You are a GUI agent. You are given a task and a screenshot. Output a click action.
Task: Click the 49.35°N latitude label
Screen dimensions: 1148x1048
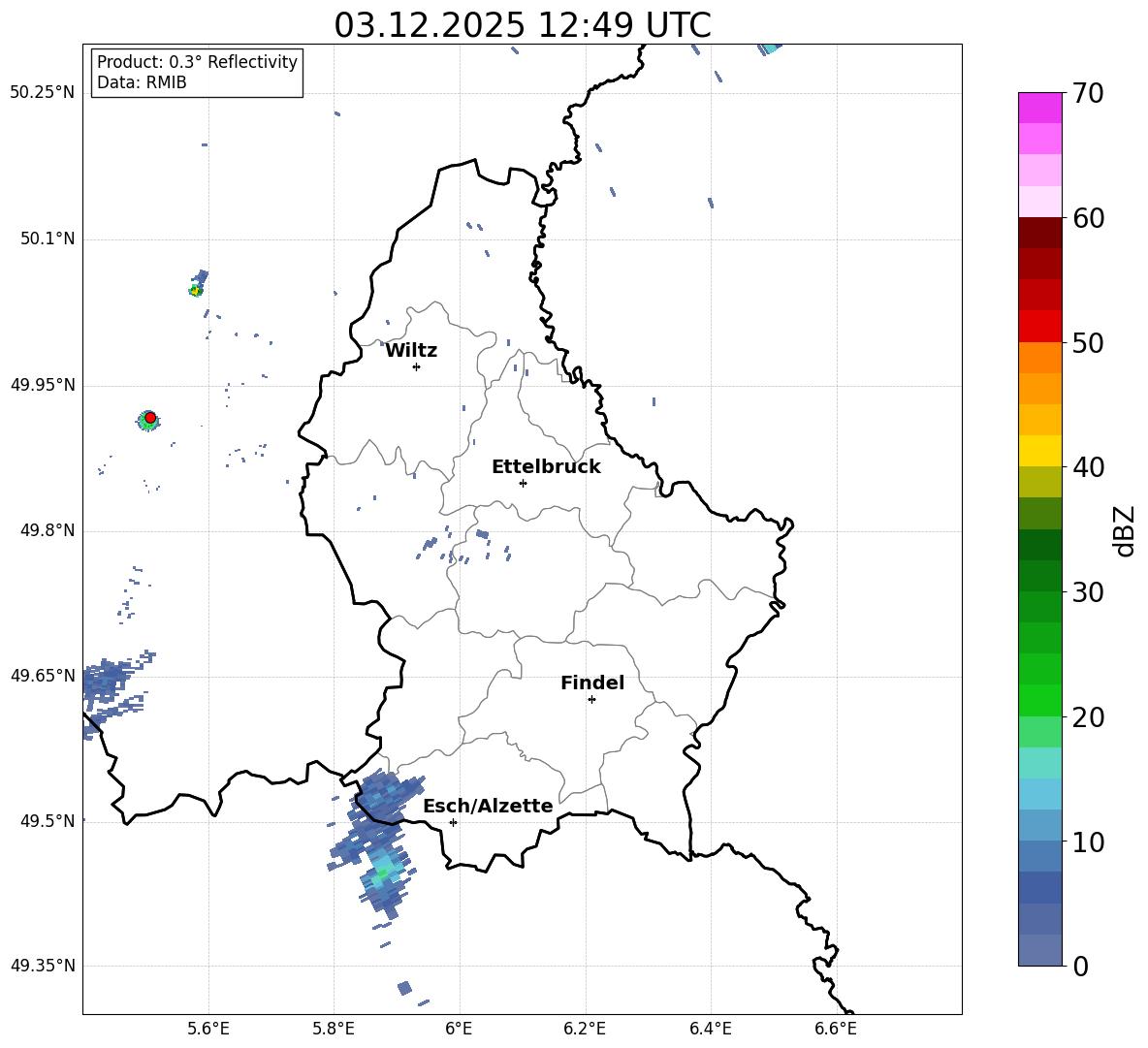43,966
